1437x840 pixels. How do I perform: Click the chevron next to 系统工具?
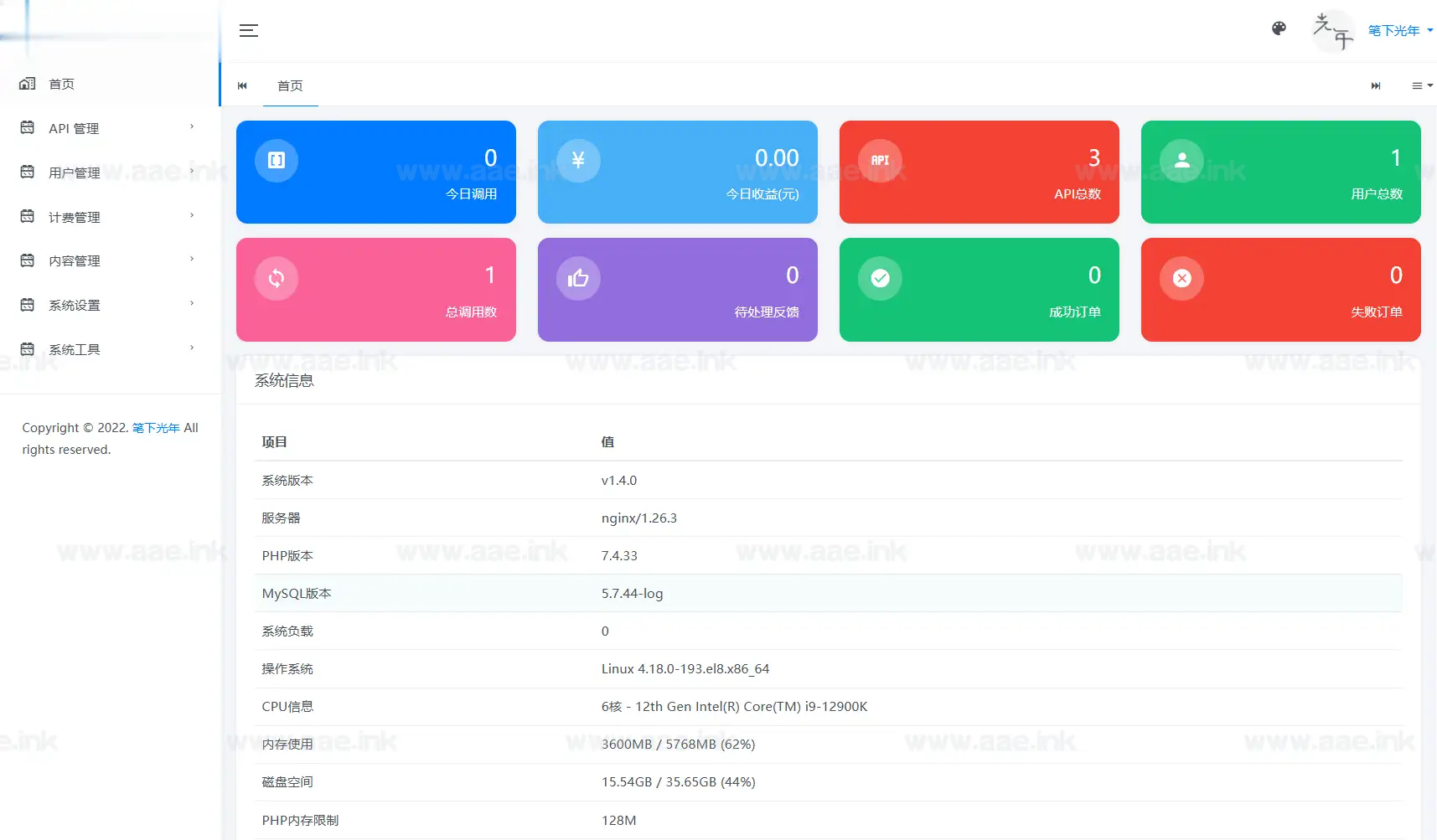pyautogui.click(x=192, y=348)
